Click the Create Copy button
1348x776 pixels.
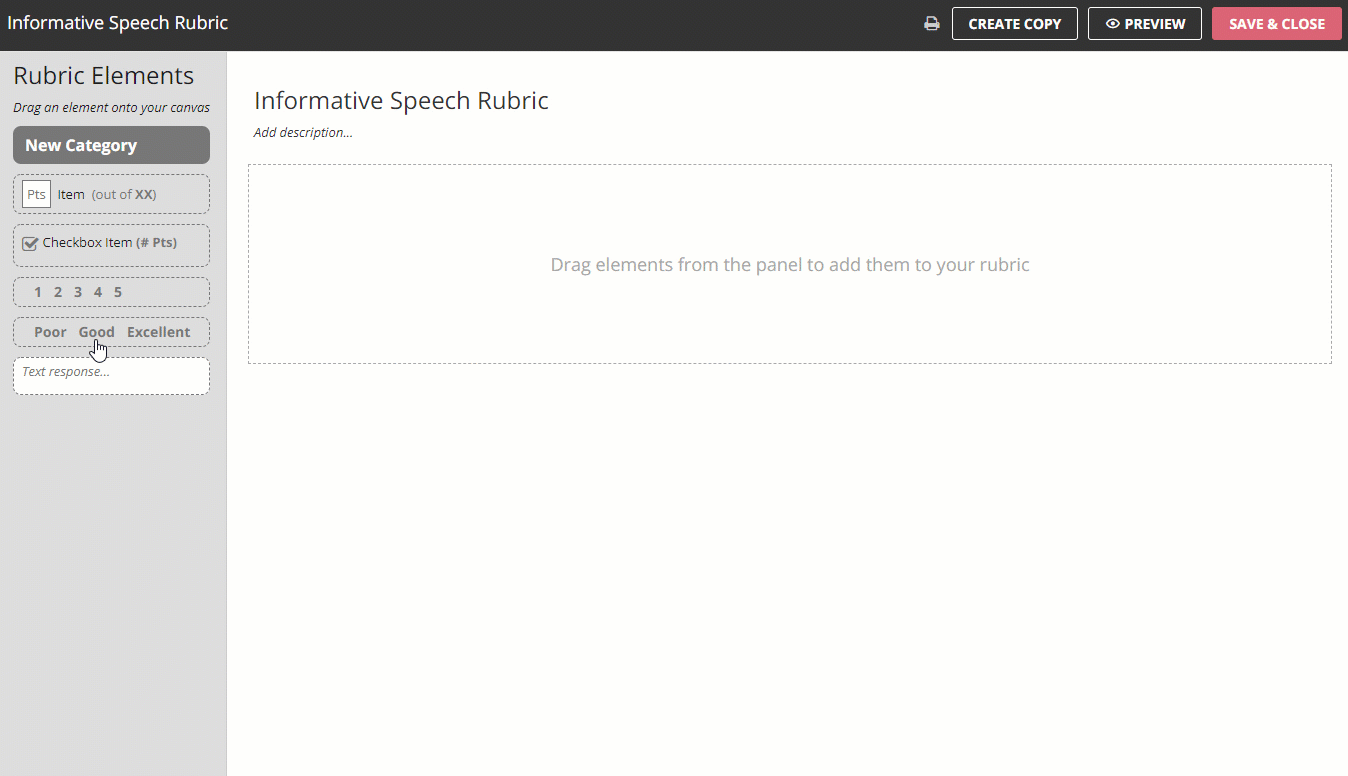1014,24
